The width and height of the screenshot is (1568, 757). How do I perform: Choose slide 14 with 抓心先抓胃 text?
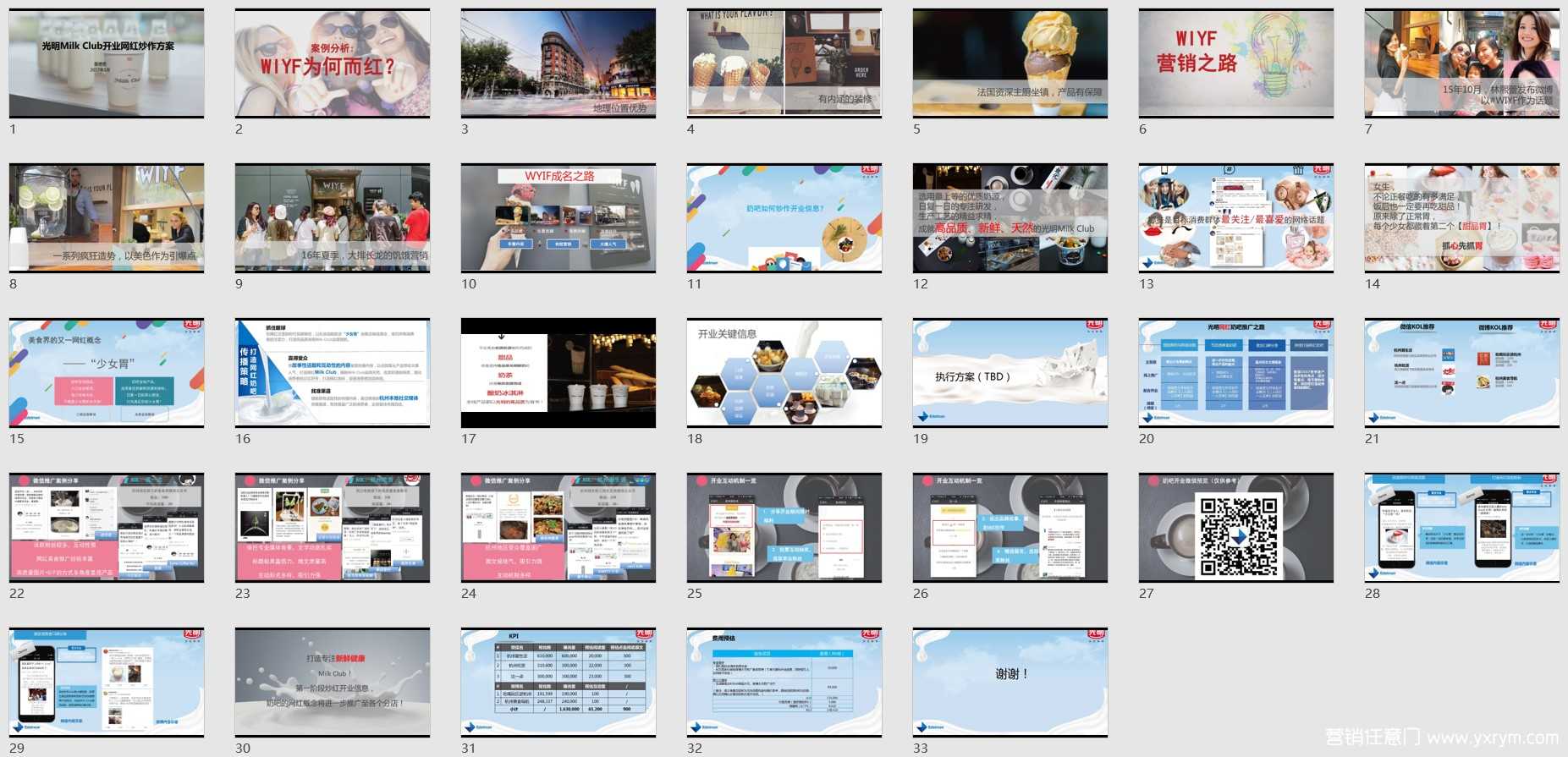pyautogui.click(x=1462, y=218)
